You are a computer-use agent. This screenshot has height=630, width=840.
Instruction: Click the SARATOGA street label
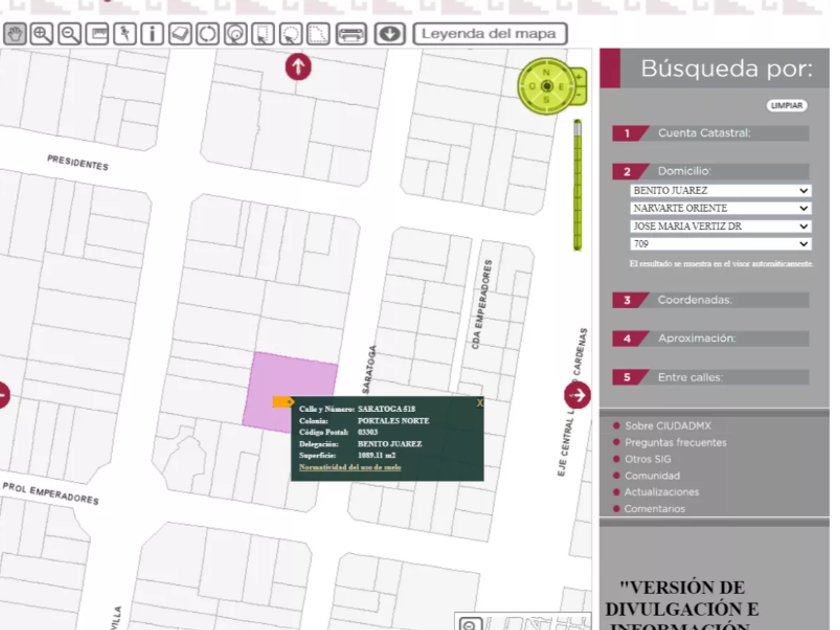(x=370, y=369)
